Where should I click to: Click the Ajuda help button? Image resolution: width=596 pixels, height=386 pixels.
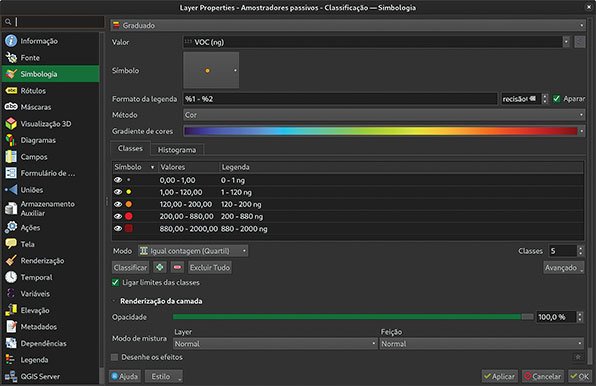(x=125, y=376)
